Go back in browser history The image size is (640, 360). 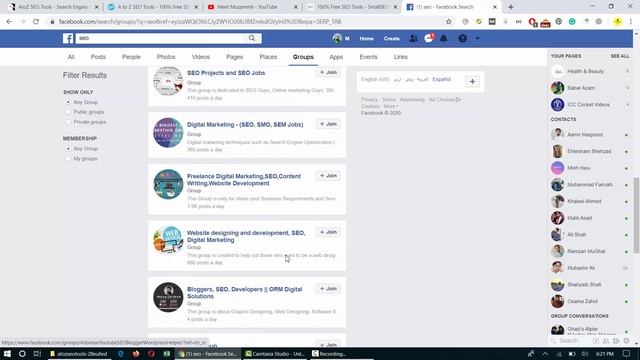click(9, 22)
